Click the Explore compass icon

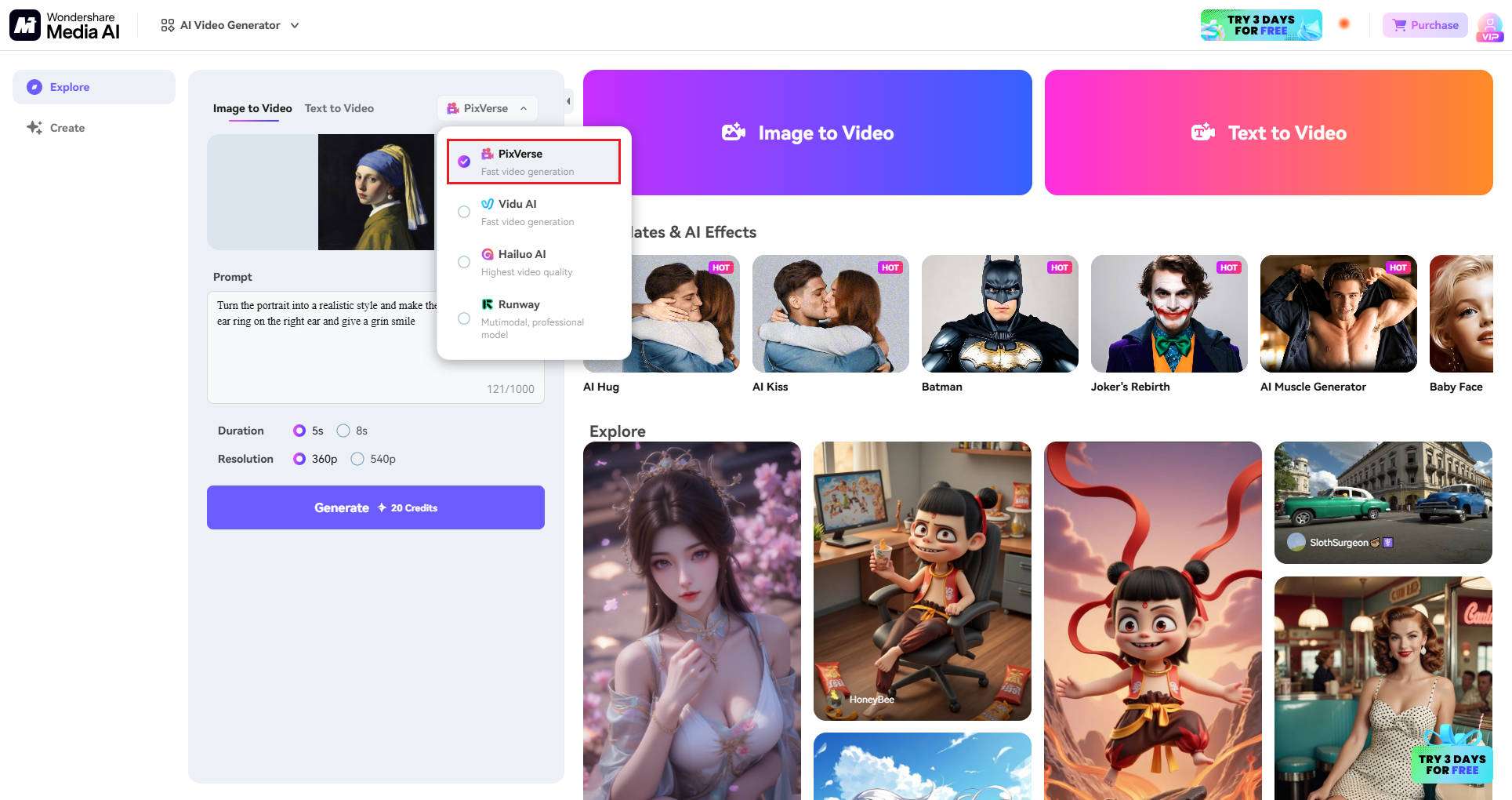coord(34,87)
